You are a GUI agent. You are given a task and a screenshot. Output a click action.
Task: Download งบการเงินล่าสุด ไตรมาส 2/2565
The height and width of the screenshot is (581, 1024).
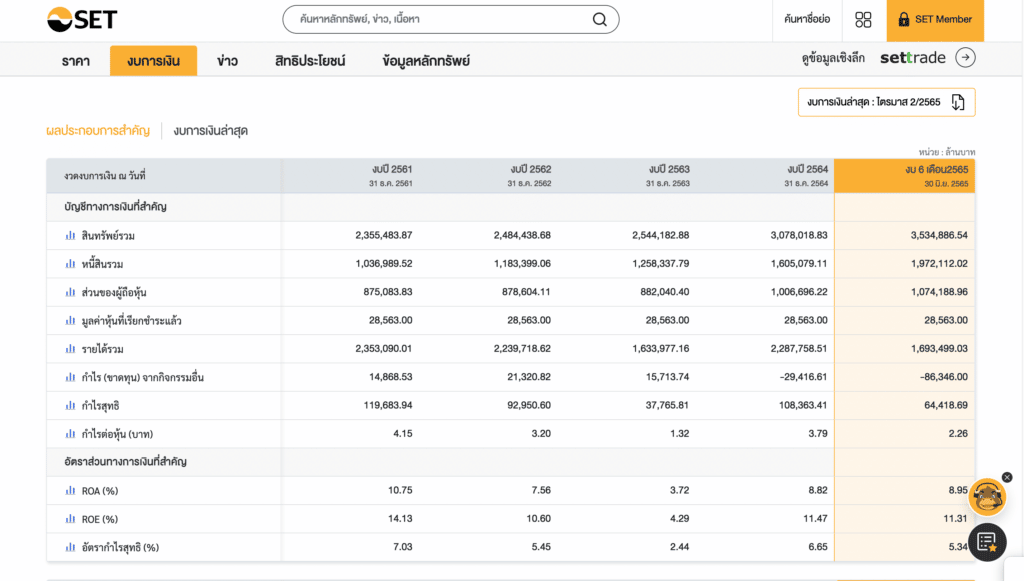886,102
